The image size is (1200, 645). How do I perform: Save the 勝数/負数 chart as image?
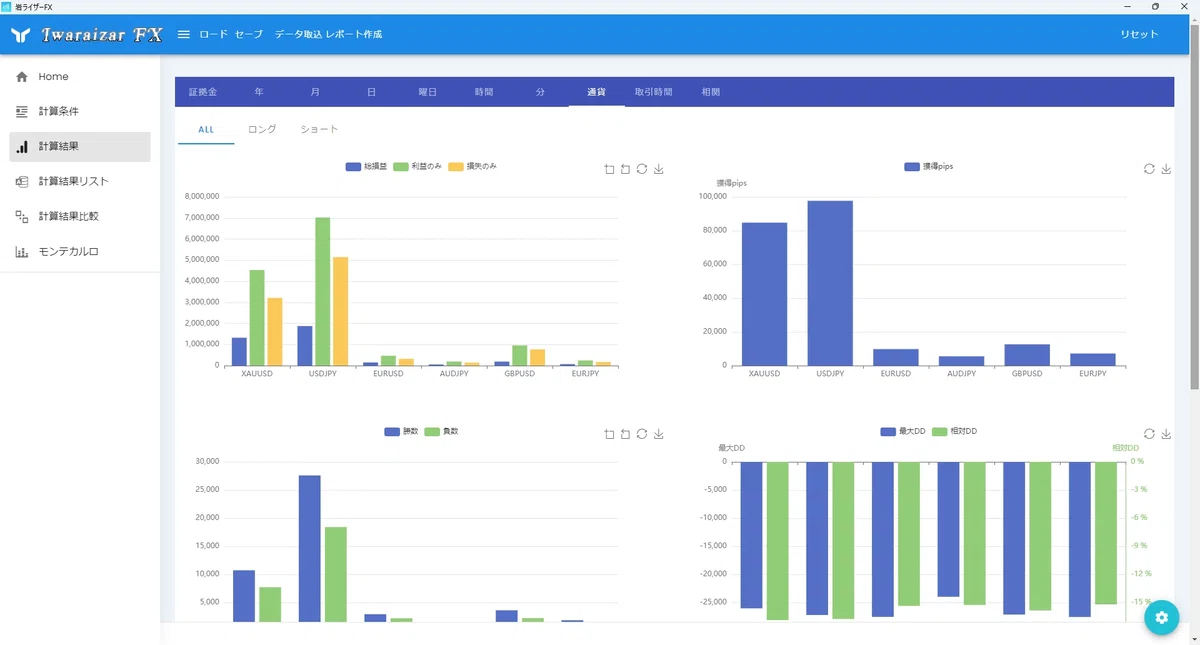point(658,434)
